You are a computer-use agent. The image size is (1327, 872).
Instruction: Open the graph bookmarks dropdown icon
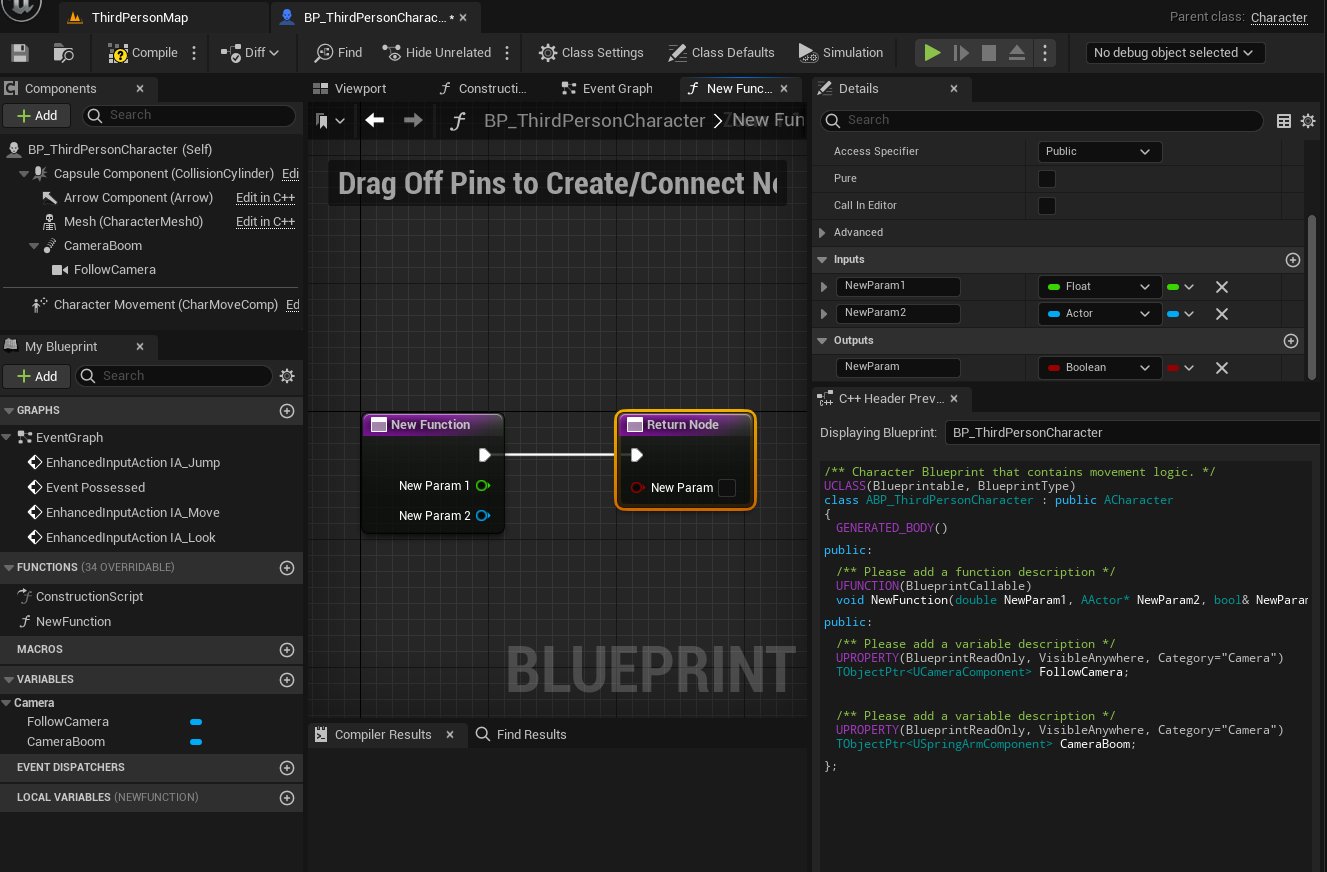pos(330,121)
